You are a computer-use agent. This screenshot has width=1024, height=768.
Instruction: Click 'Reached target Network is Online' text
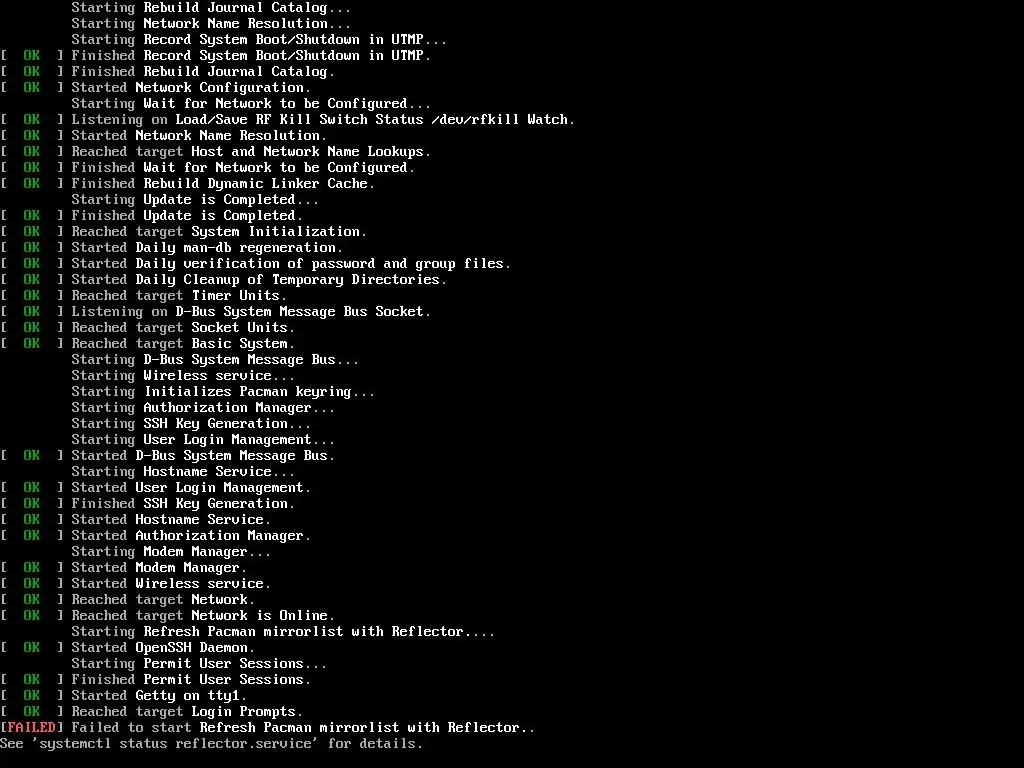tap(202, 616)
